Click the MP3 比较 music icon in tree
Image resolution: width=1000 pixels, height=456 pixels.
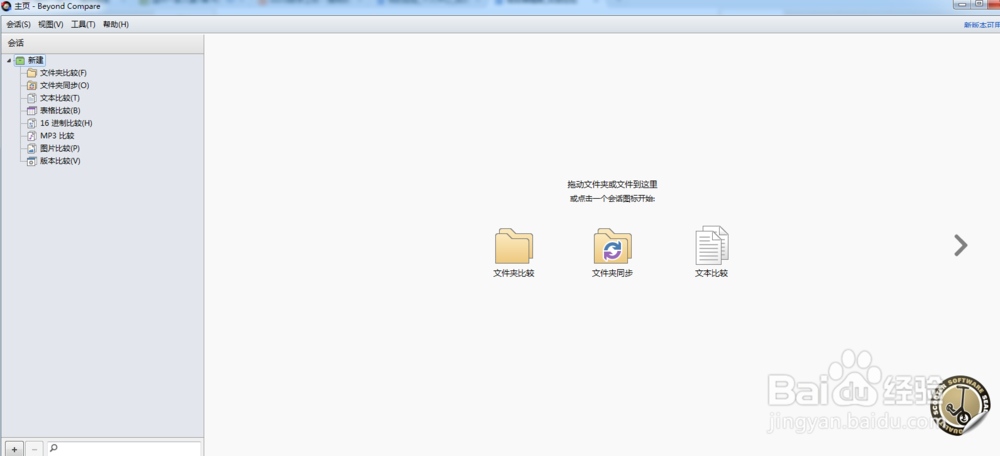[x=32, y=136]
